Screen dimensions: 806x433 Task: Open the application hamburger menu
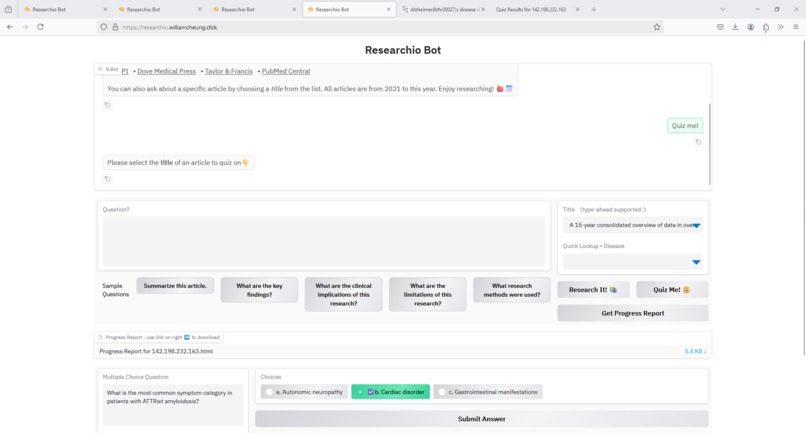[795, 27]
